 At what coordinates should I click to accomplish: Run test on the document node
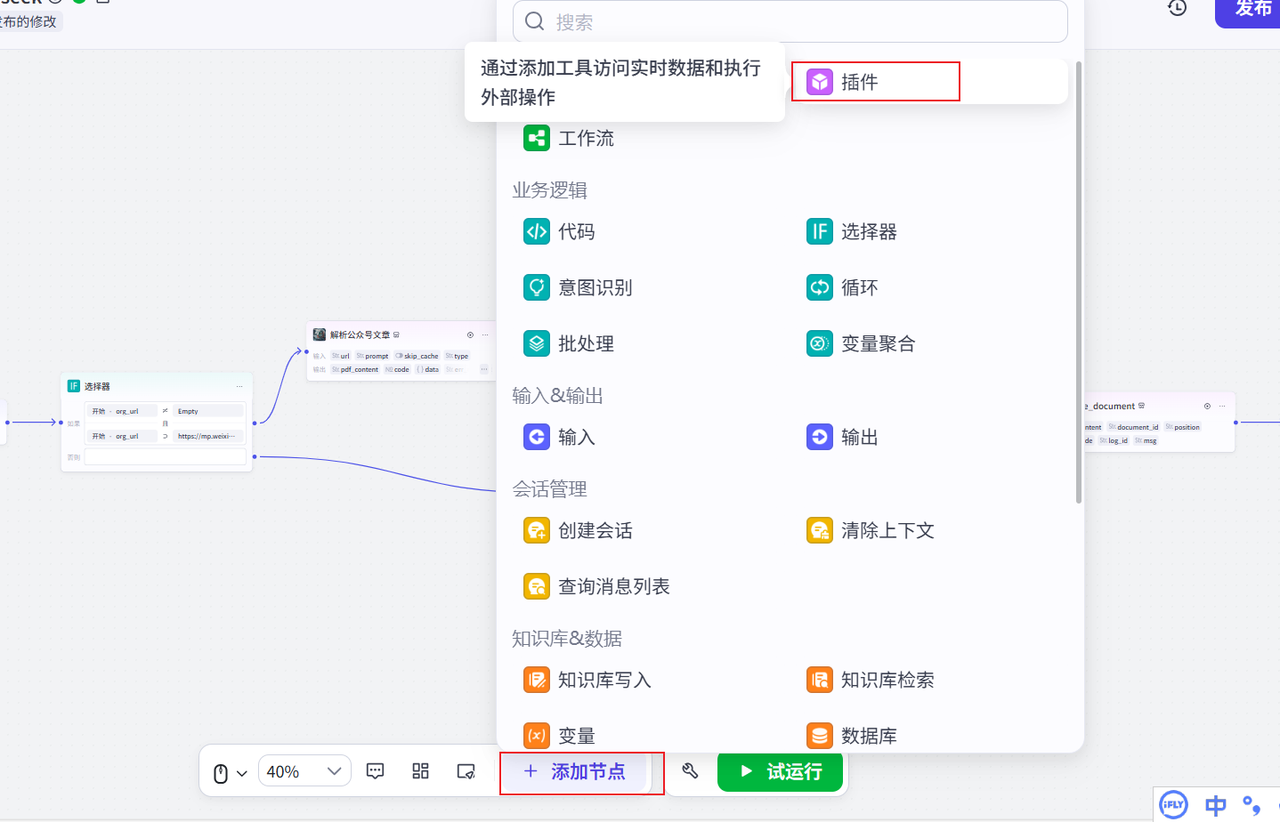coord(1207,406)
